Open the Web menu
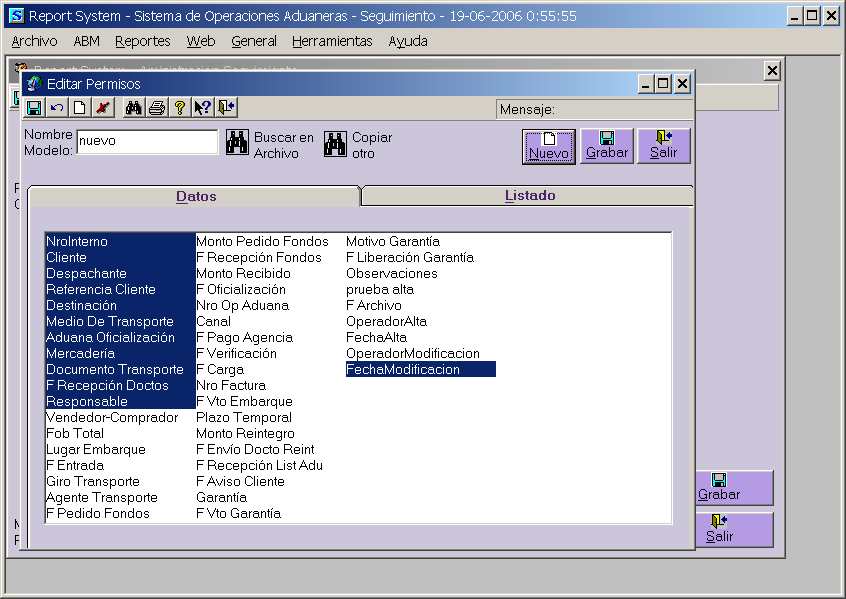846x599 pixels. [x=201, y=41]
